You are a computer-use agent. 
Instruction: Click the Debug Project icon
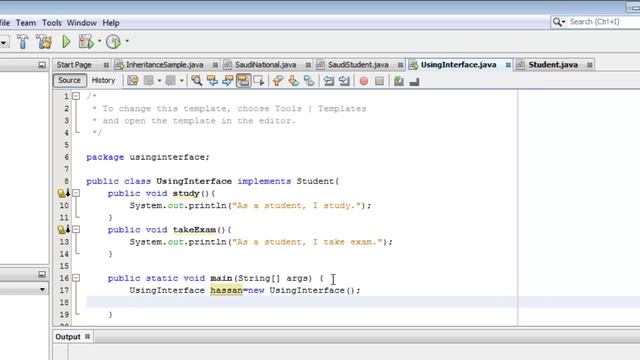tap(86, 41)
